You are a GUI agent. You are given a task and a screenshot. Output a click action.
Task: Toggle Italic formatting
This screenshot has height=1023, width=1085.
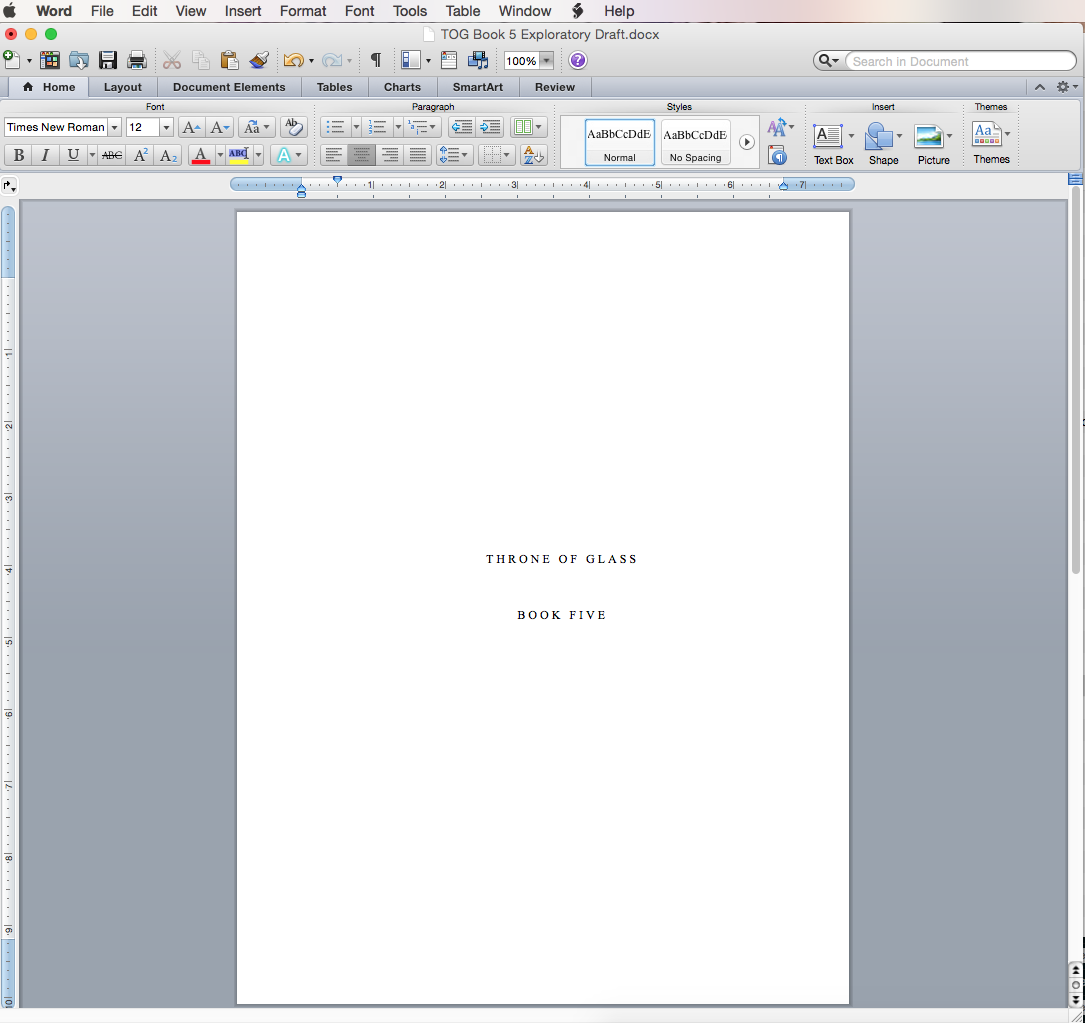pos(45,155)
